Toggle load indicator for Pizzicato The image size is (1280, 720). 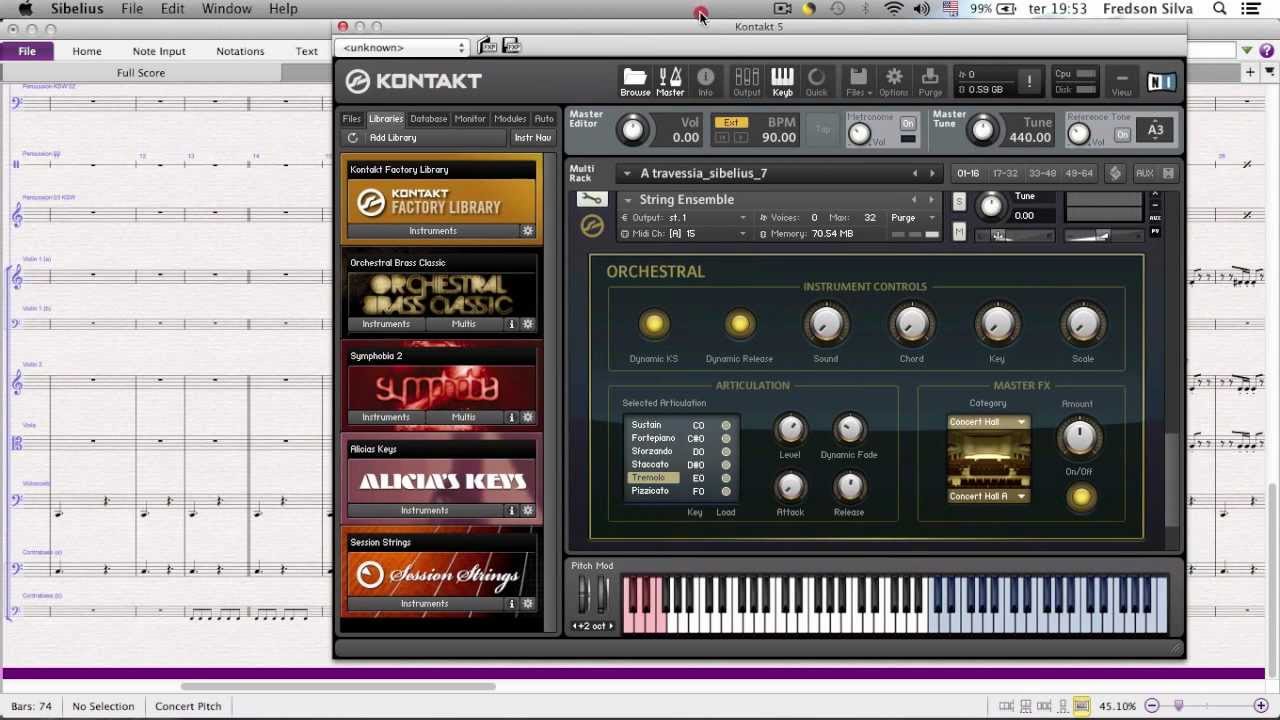[726, 491]
